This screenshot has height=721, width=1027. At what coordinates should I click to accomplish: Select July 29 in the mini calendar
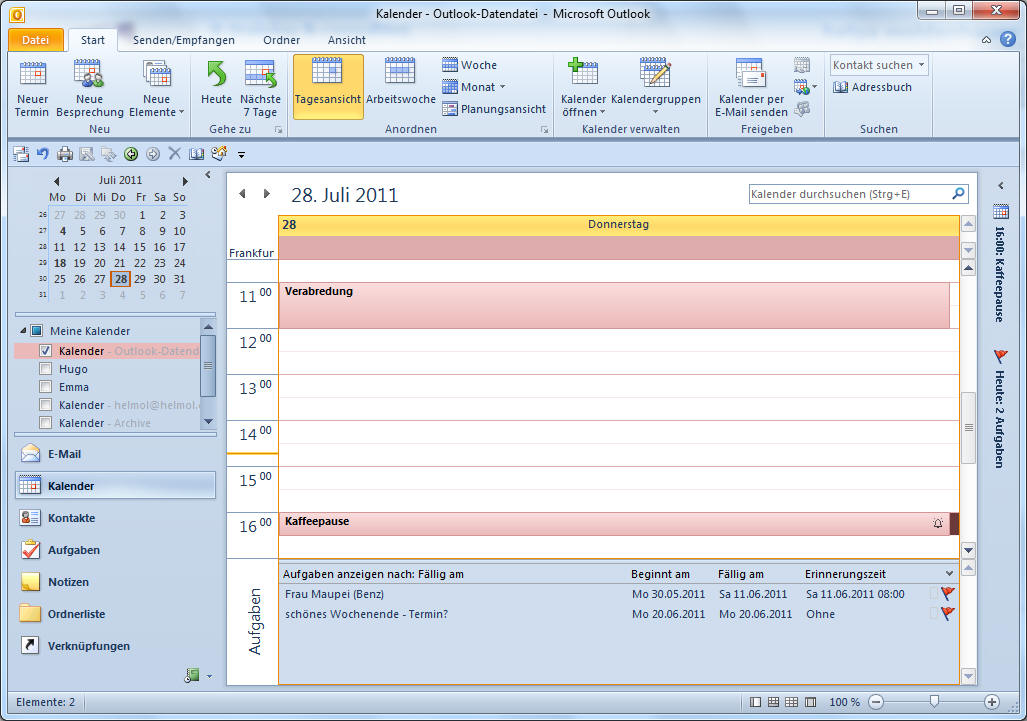(x=140, y=279)
